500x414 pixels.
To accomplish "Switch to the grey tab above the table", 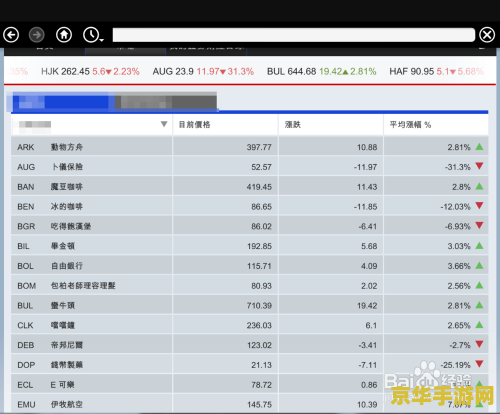I will [166, 102].
